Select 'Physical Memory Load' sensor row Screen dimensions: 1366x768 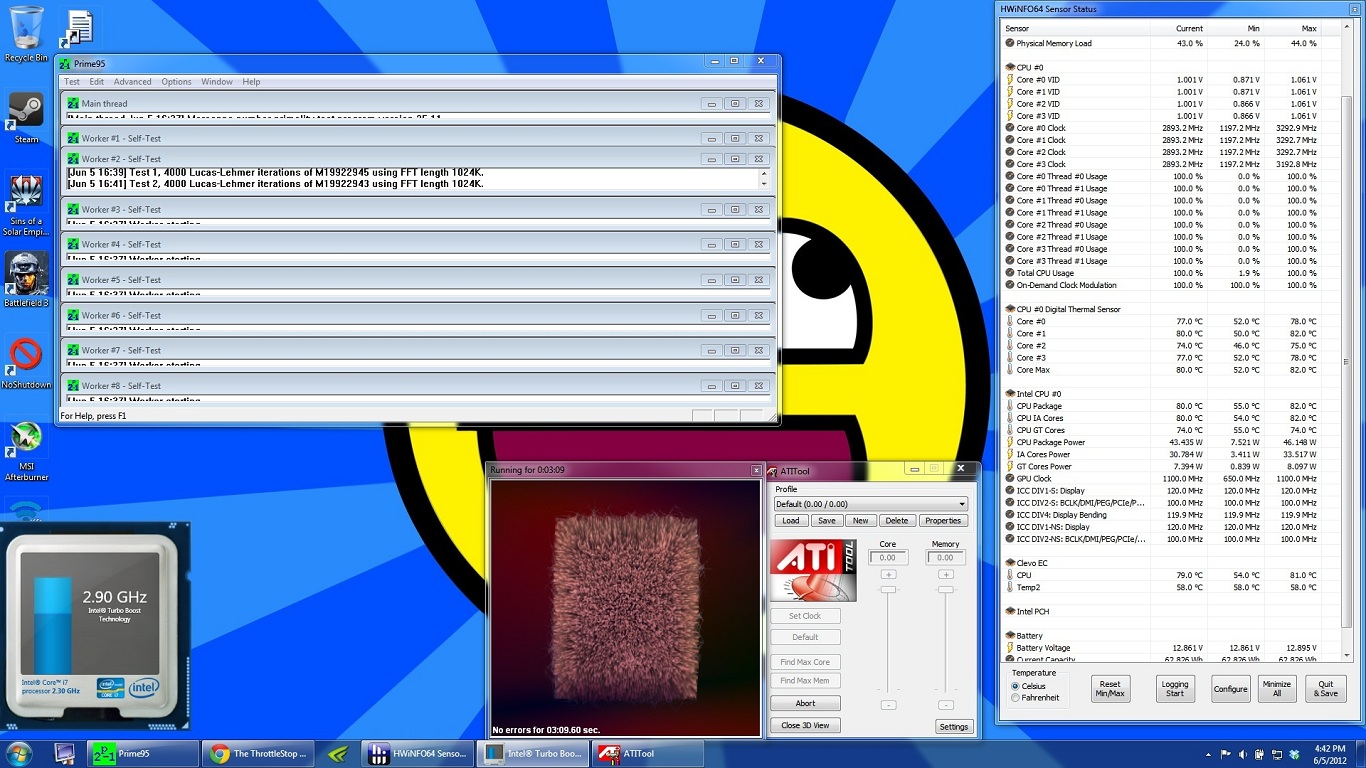[1170, 43]
